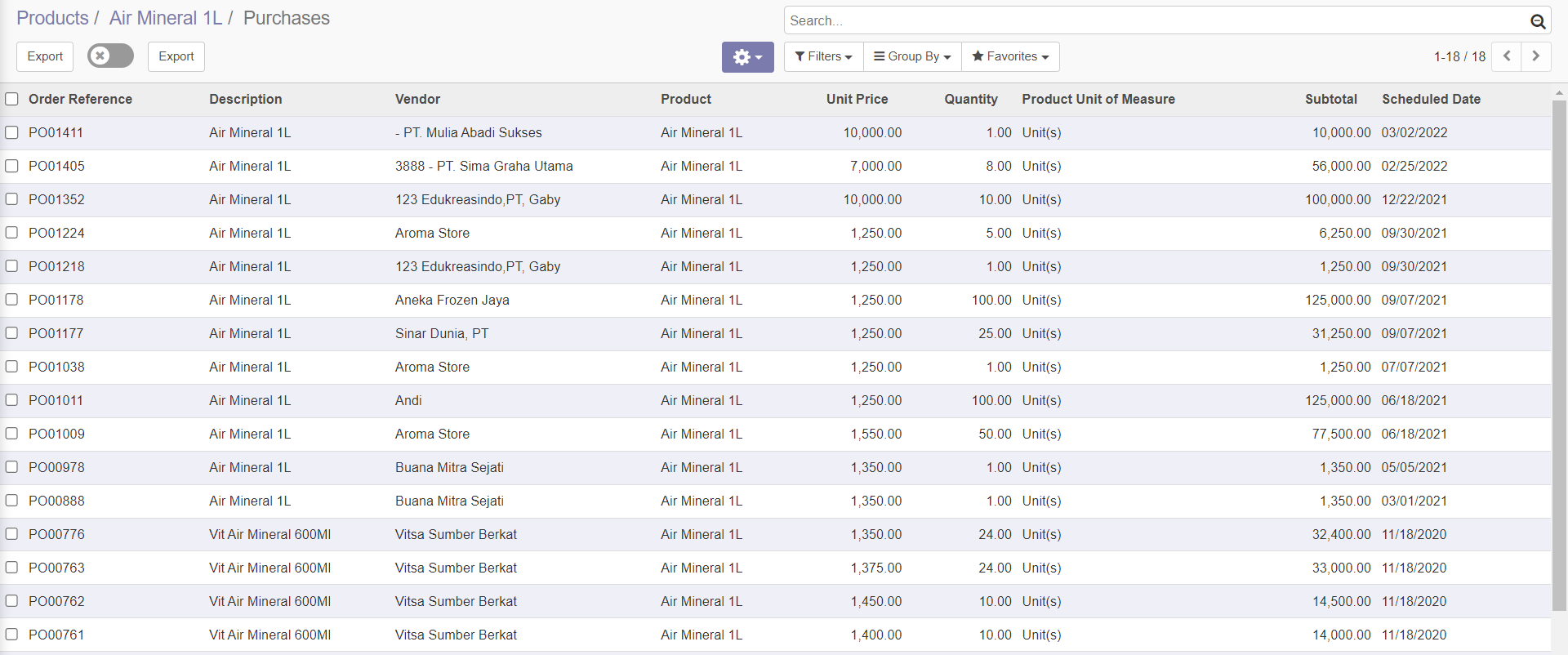Sort by Description column header

[245, 99]
